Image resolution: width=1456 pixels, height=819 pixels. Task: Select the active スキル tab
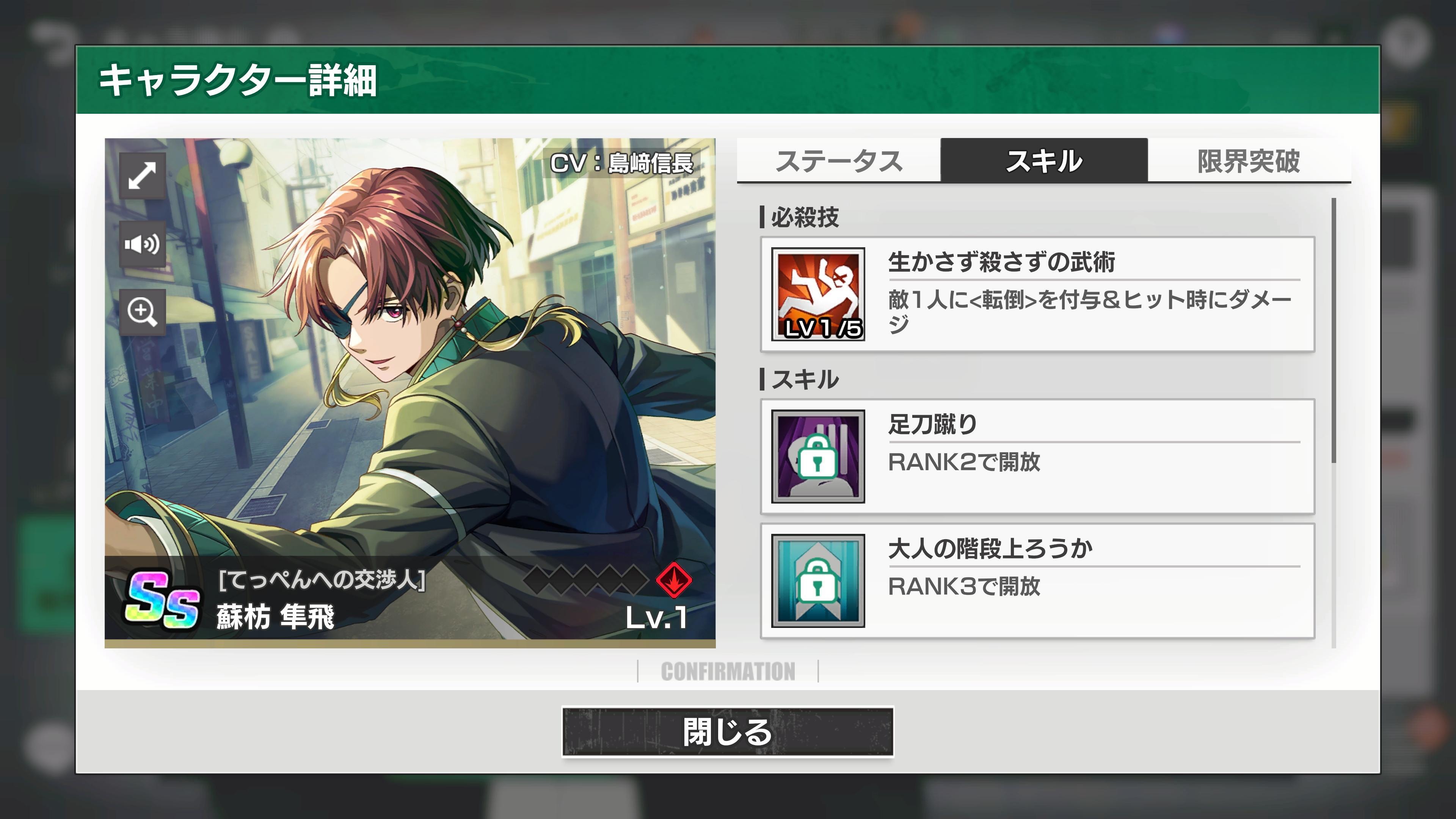point(1044,160)
